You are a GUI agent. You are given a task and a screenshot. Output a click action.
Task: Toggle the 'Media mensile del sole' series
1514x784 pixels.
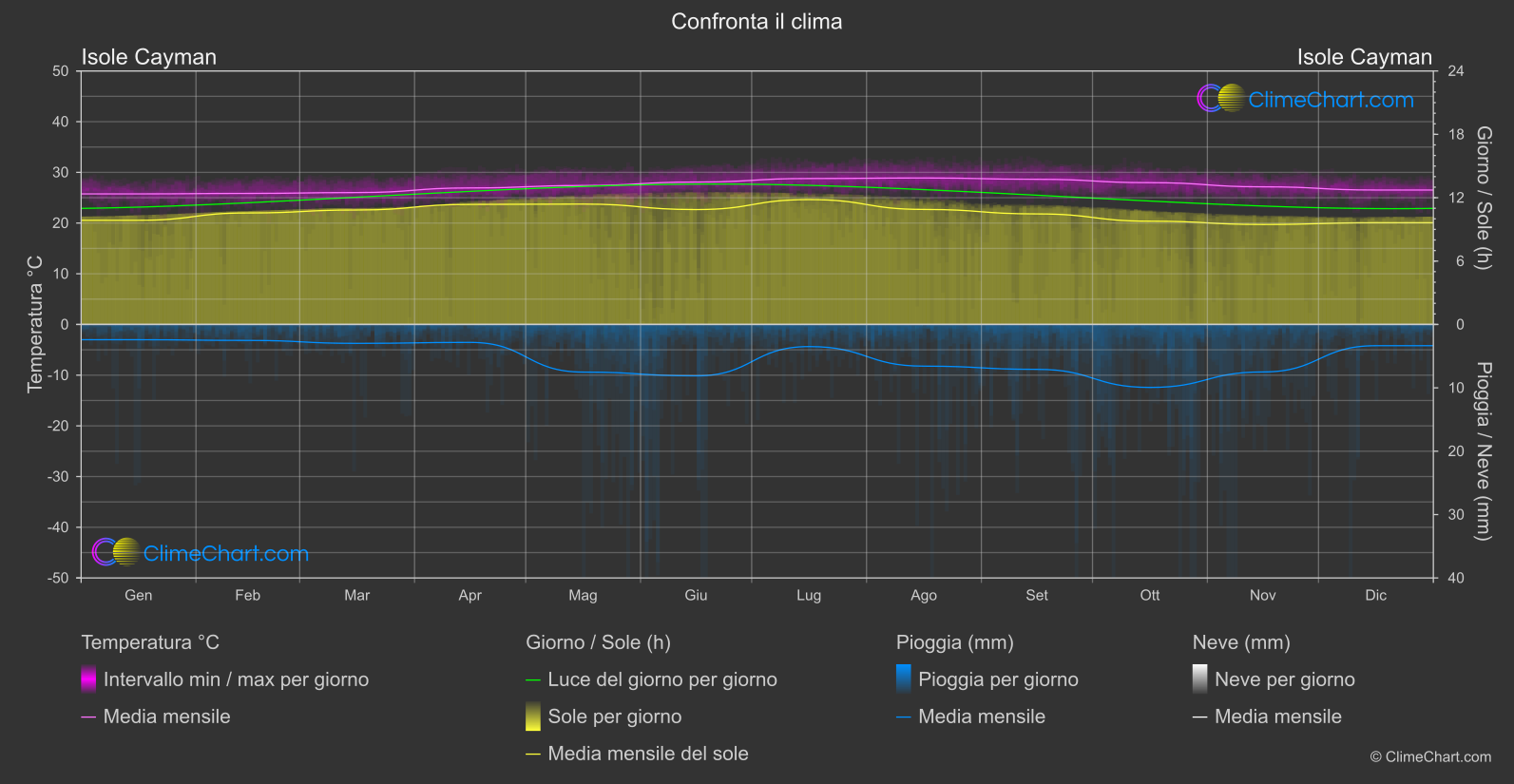click(x=647, y=754)
